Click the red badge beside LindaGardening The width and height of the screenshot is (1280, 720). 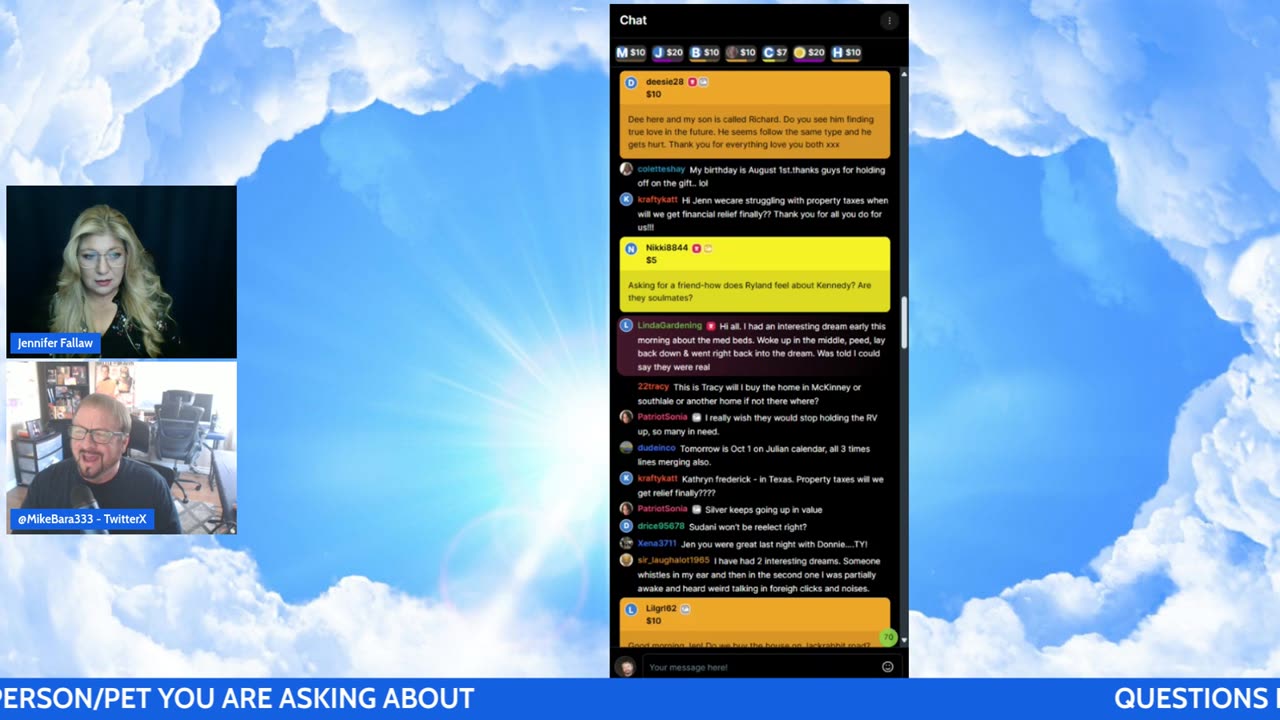(710, 326)
